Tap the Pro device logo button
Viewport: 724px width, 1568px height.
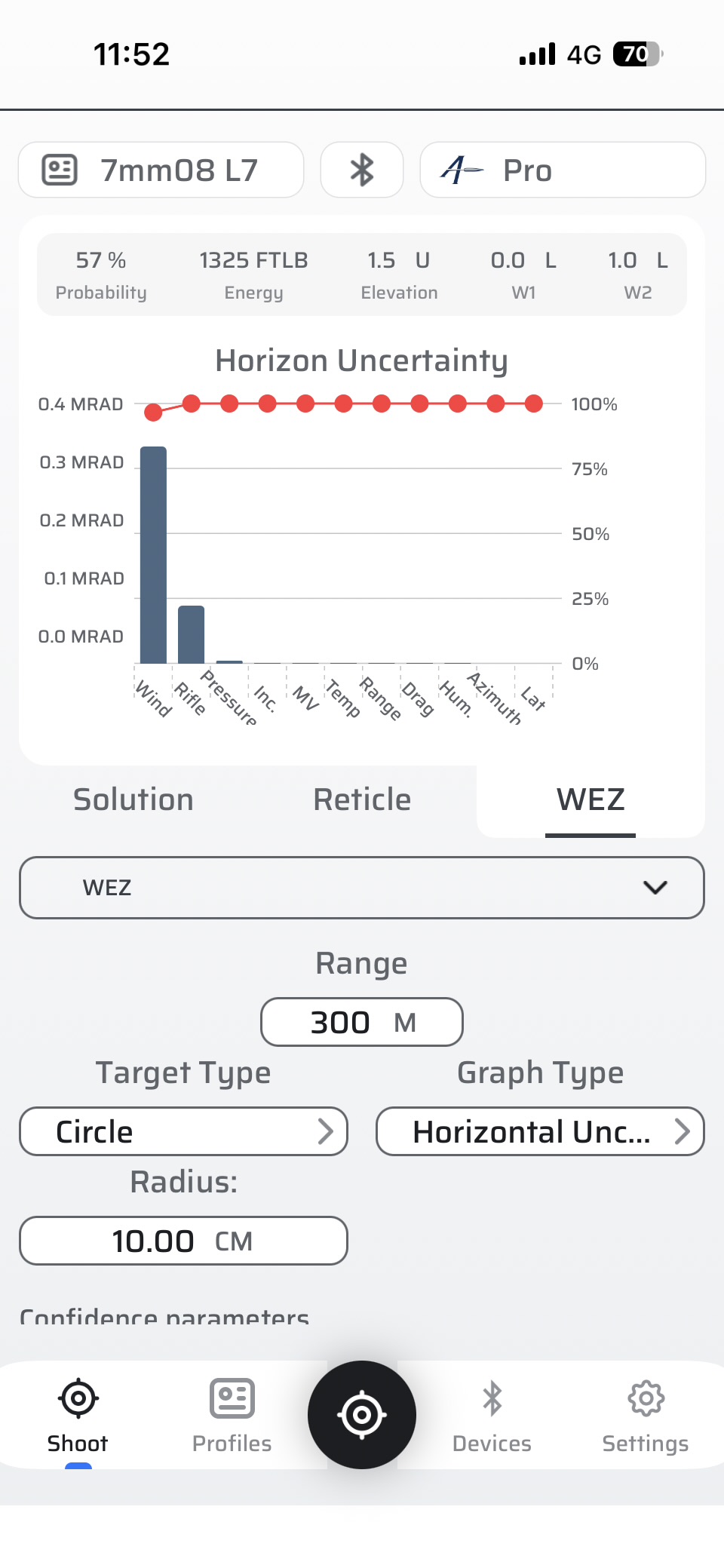pyautogui.click(x=562, y=170)
